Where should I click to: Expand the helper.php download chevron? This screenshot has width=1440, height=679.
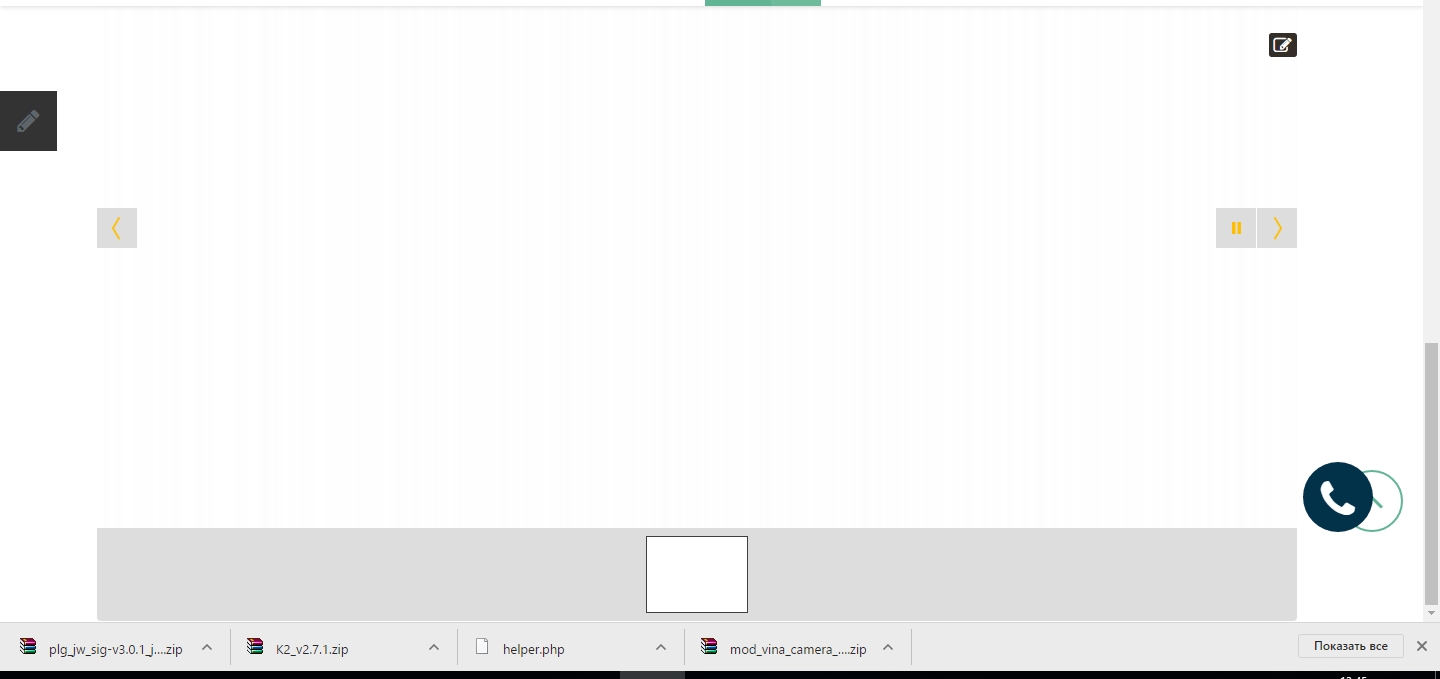[x=661, y=647]
